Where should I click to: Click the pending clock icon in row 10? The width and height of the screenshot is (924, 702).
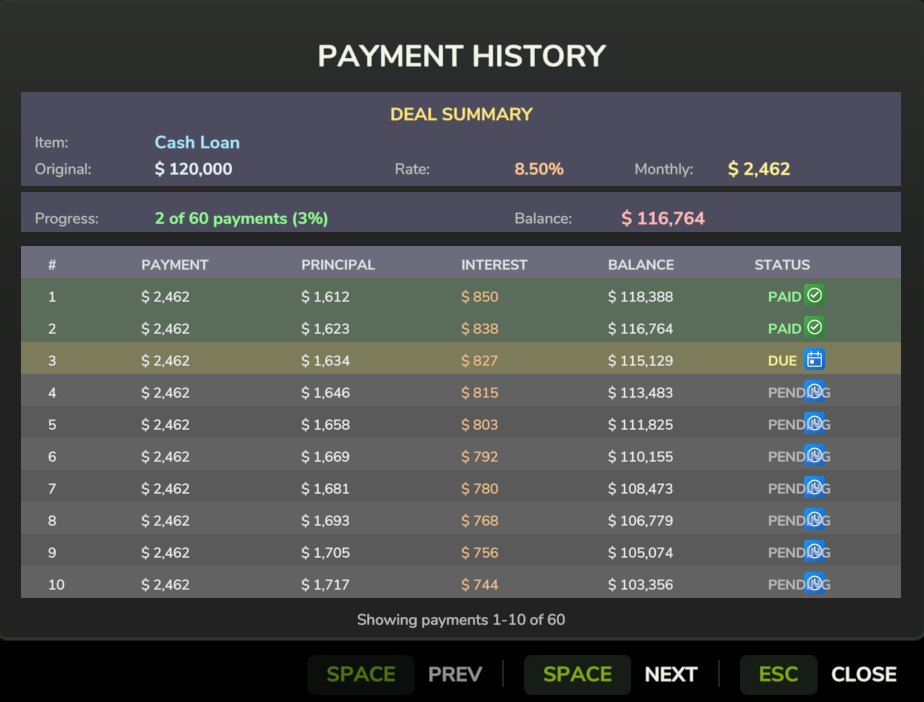pos(814,584)
